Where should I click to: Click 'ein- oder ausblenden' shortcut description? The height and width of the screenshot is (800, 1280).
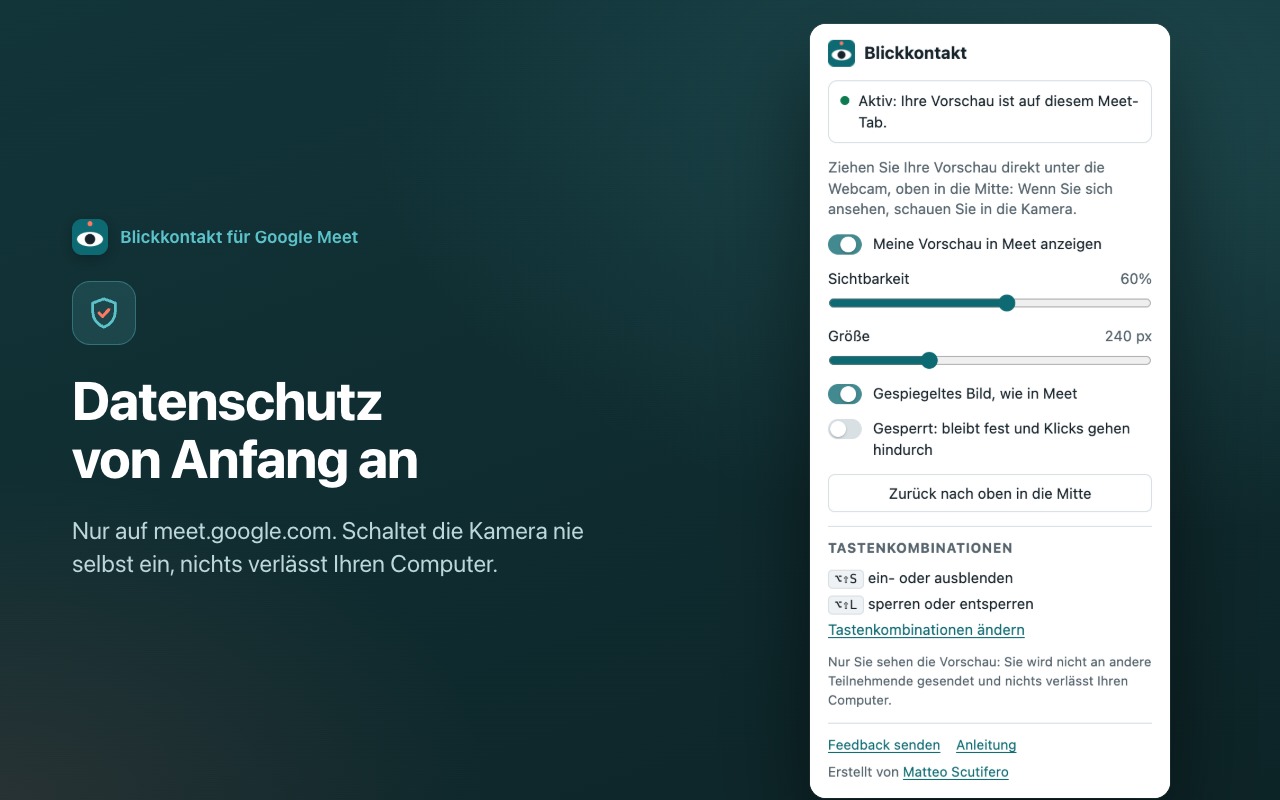coord(940,578)
